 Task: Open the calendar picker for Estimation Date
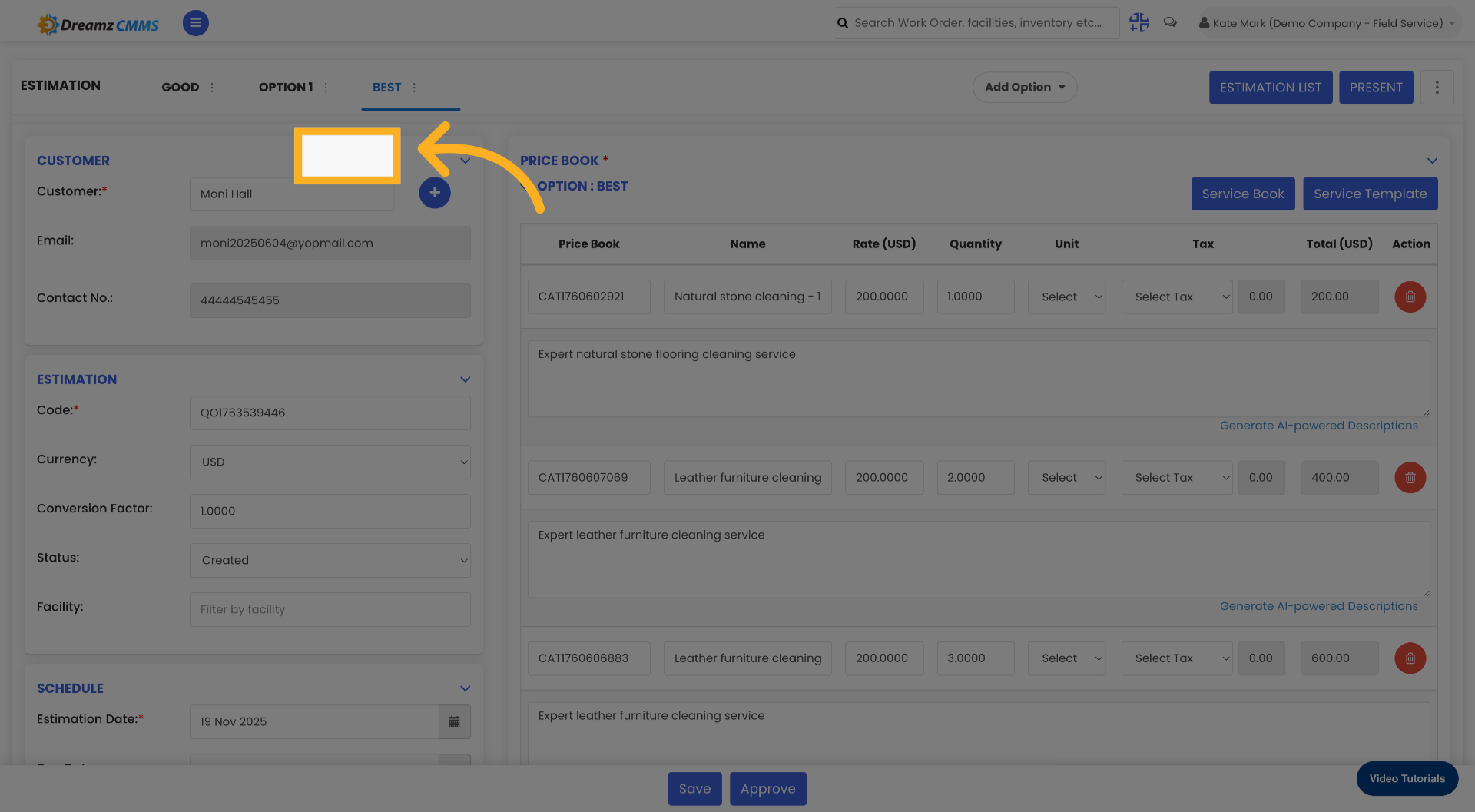click(454, 722)
